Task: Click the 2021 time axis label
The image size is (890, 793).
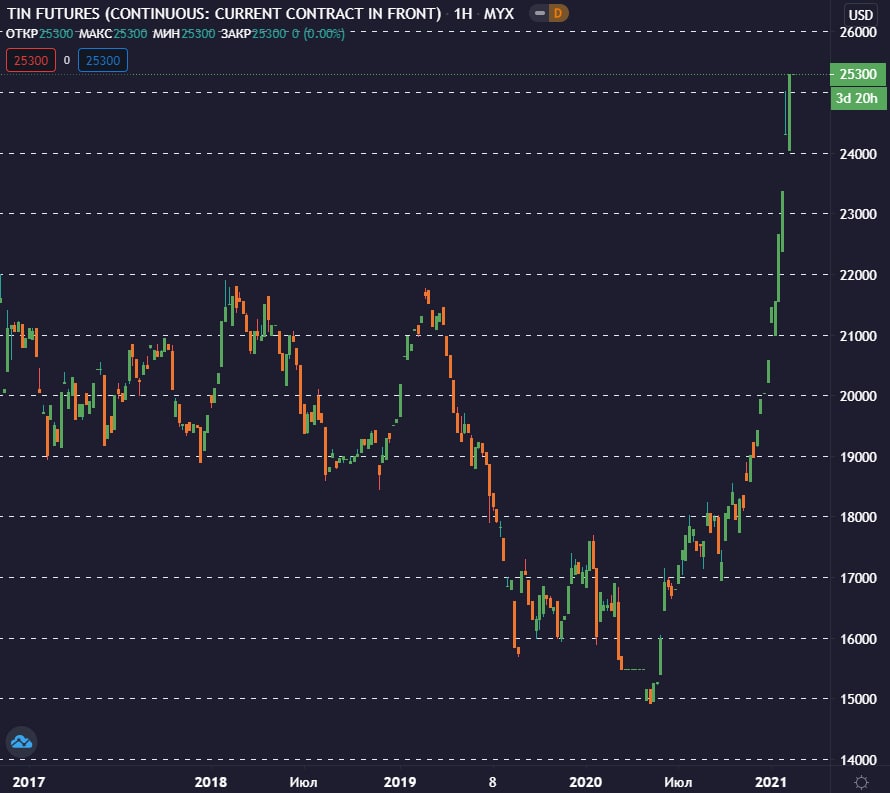Action: tap(771, 782)
